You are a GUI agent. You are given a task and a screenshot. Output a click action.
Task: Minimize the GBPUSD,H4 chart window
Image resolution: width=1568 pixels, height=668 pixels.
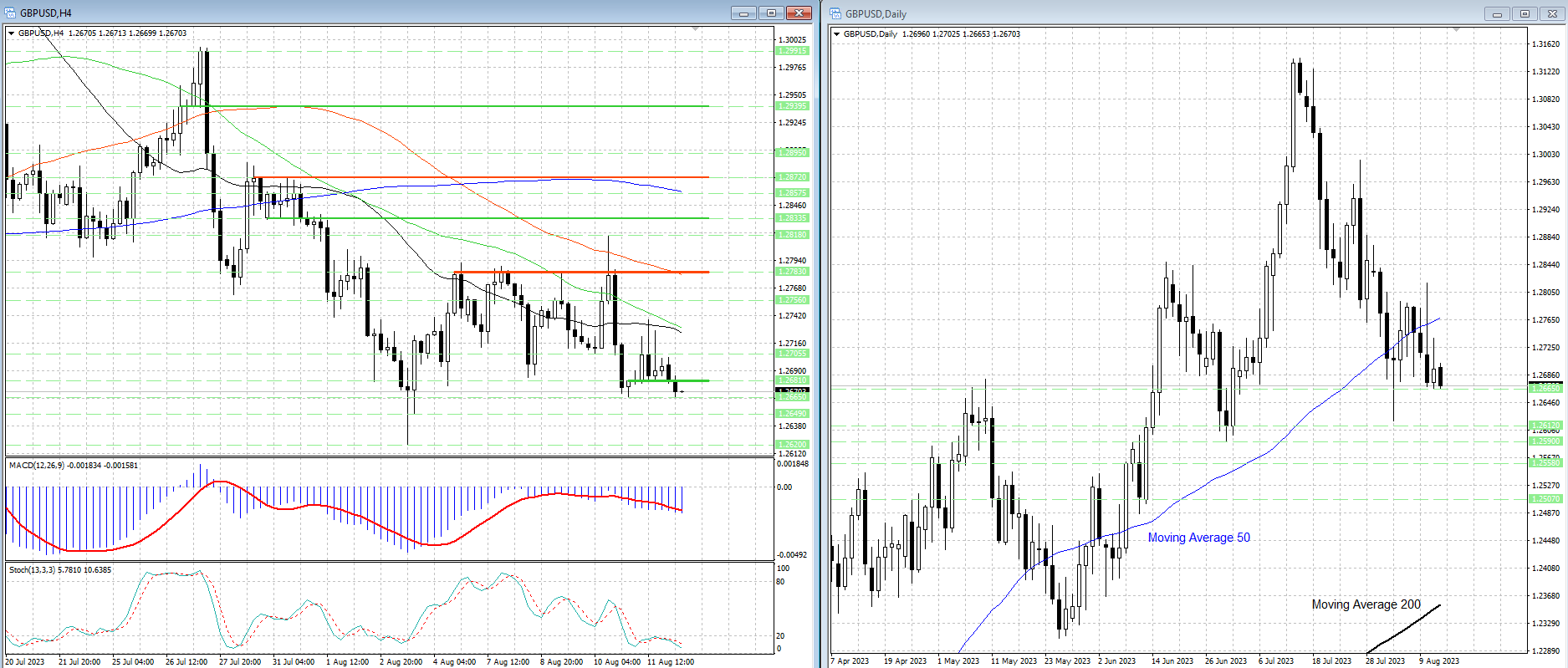[743, 13]
